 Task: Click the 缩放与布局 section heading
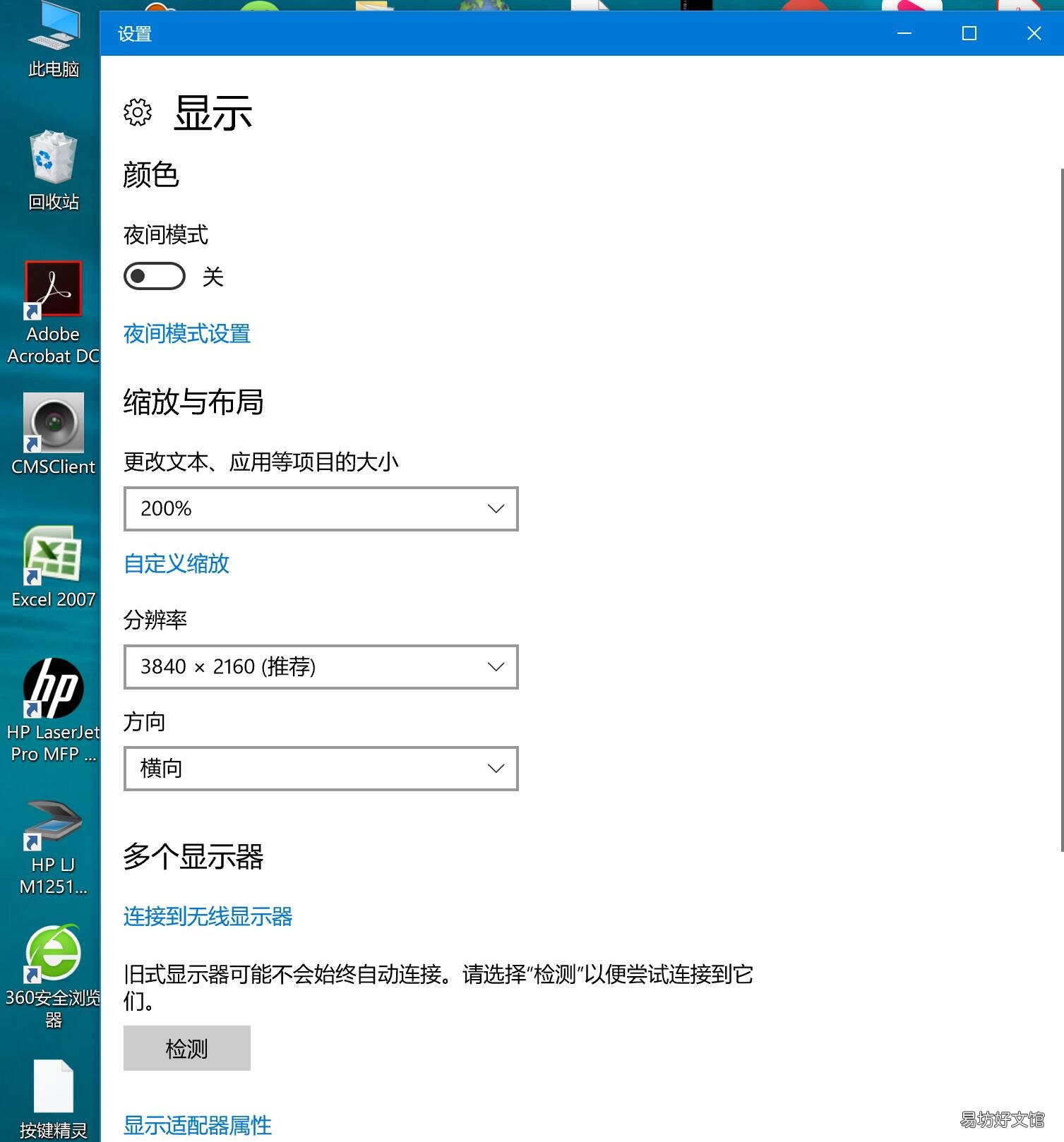pyautogui.click(x=193, y=402)
